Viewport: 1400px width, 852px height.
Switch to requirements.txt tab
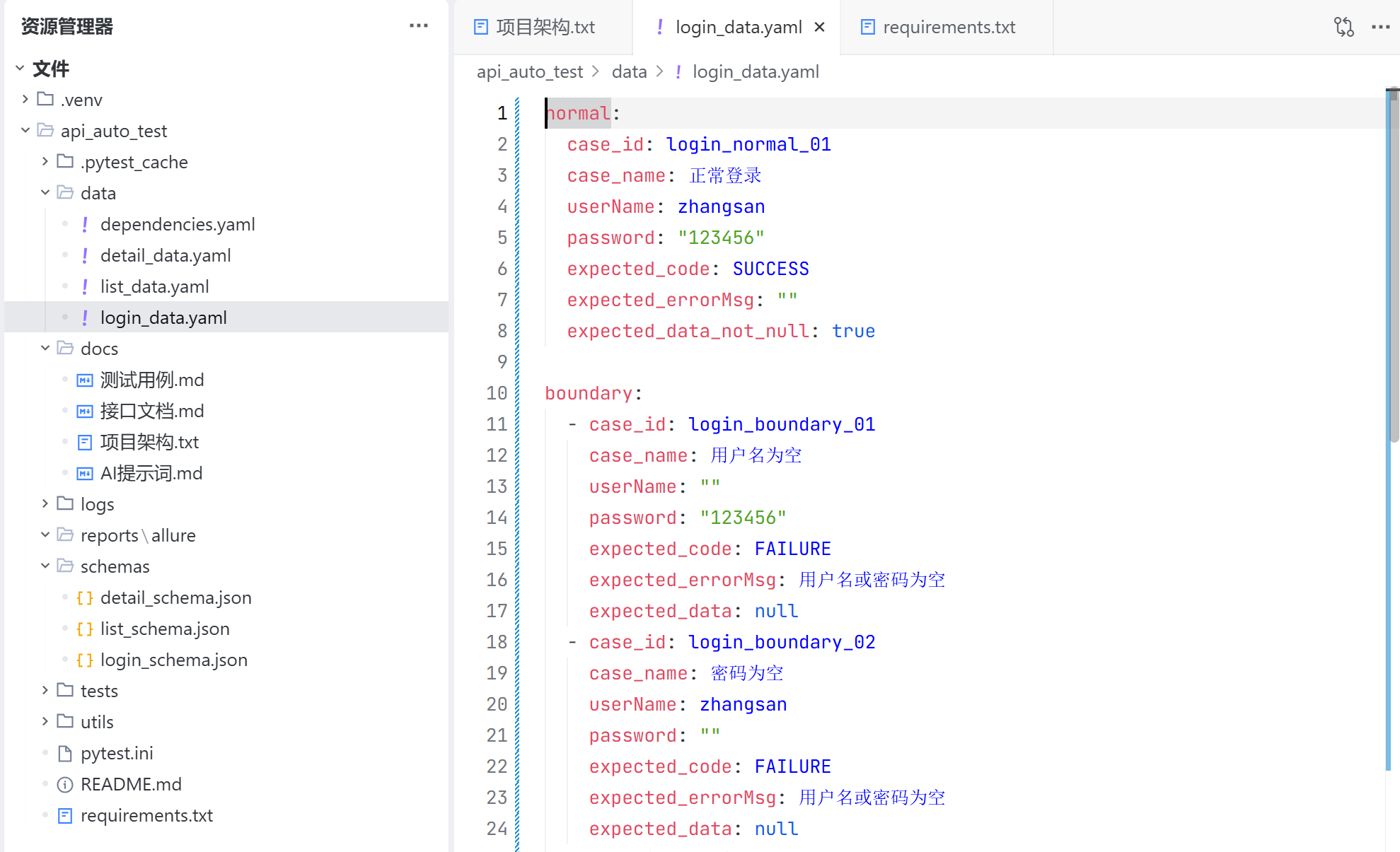point(948,27)
